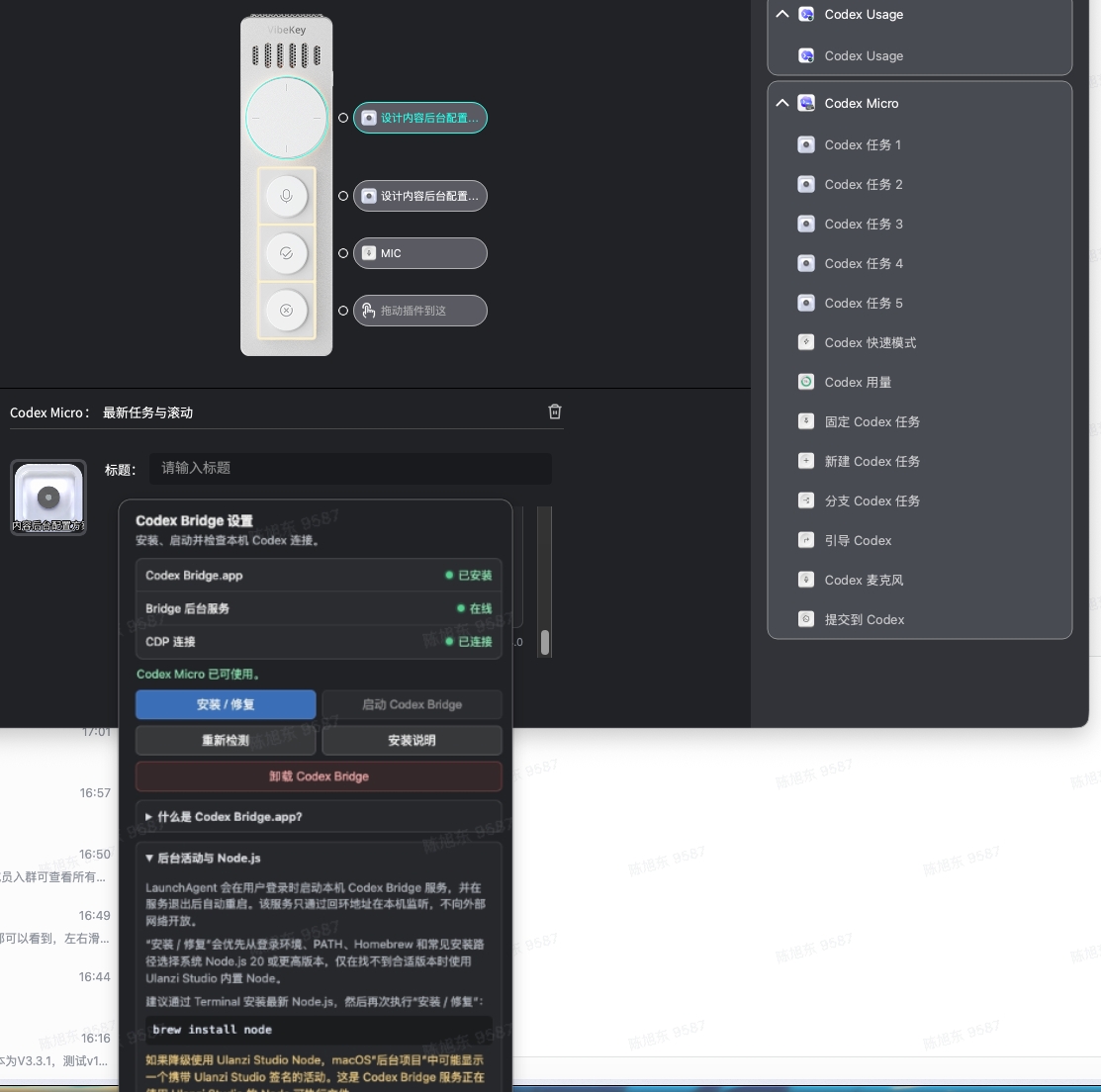
Task: Click the Codex 任务 2 plugin icon
Action: pyautogui.click(x=806, y=184)
